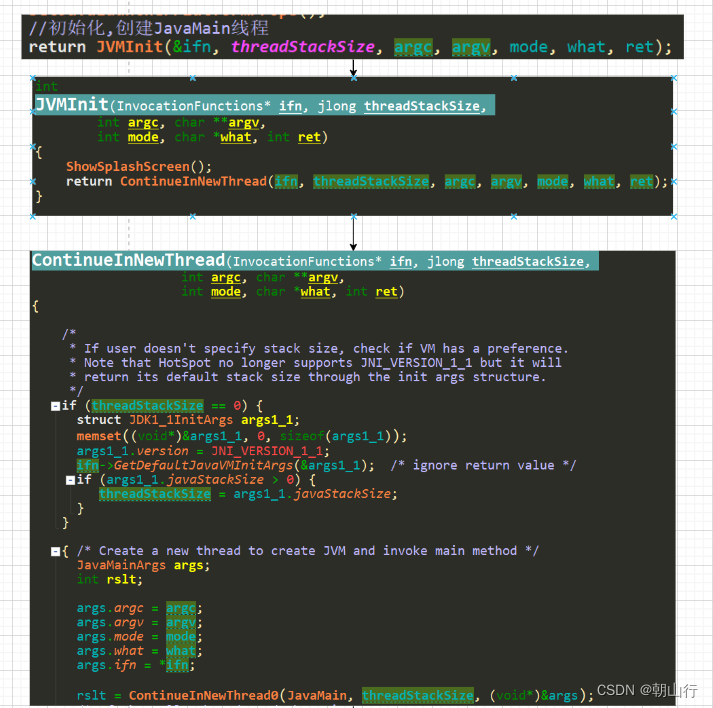Click the args.what assignment line

pyautogui.click(x=139, y=651)
